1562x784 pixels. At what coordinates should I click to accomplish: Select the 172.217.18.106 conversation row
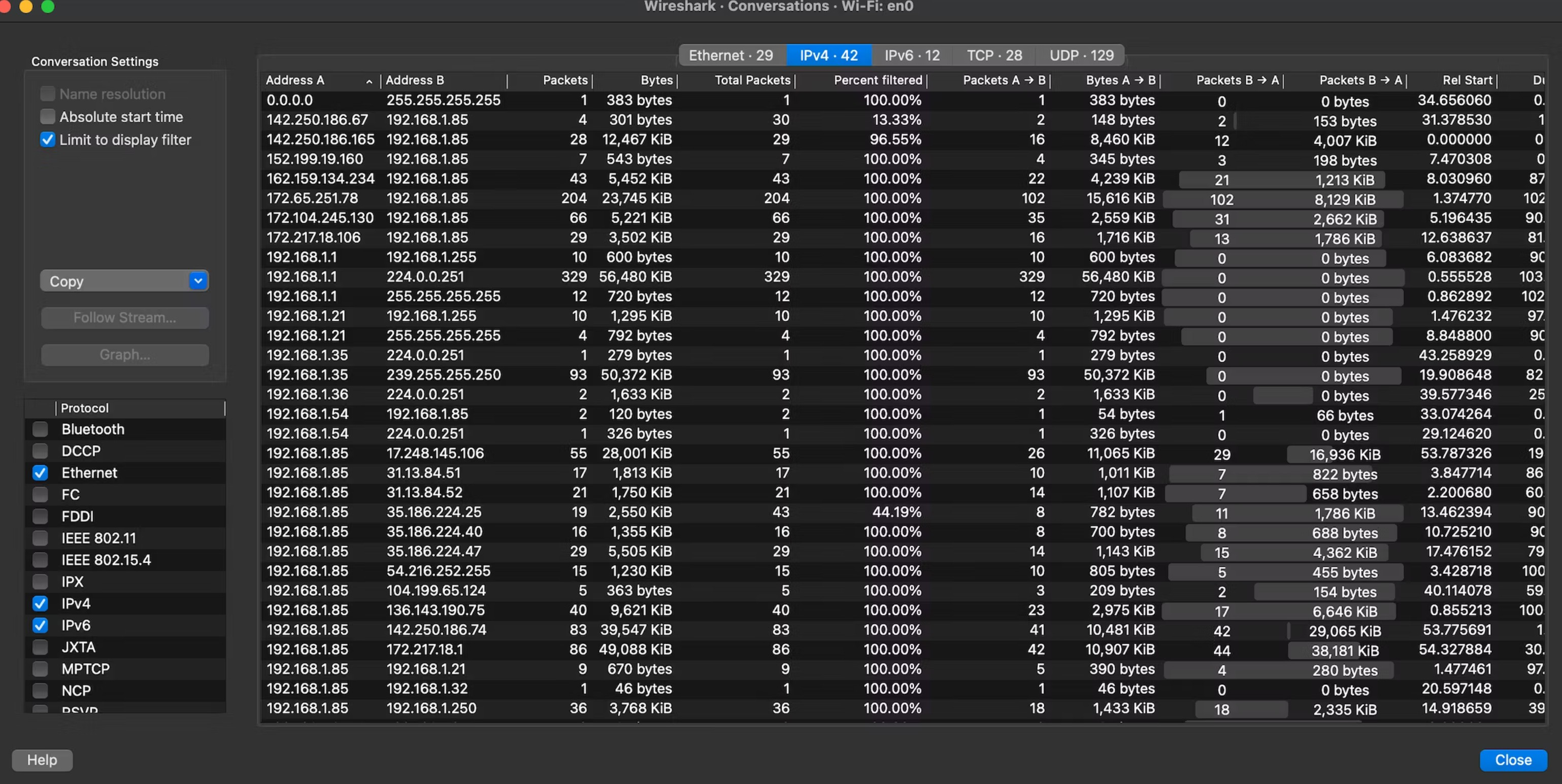904,237
